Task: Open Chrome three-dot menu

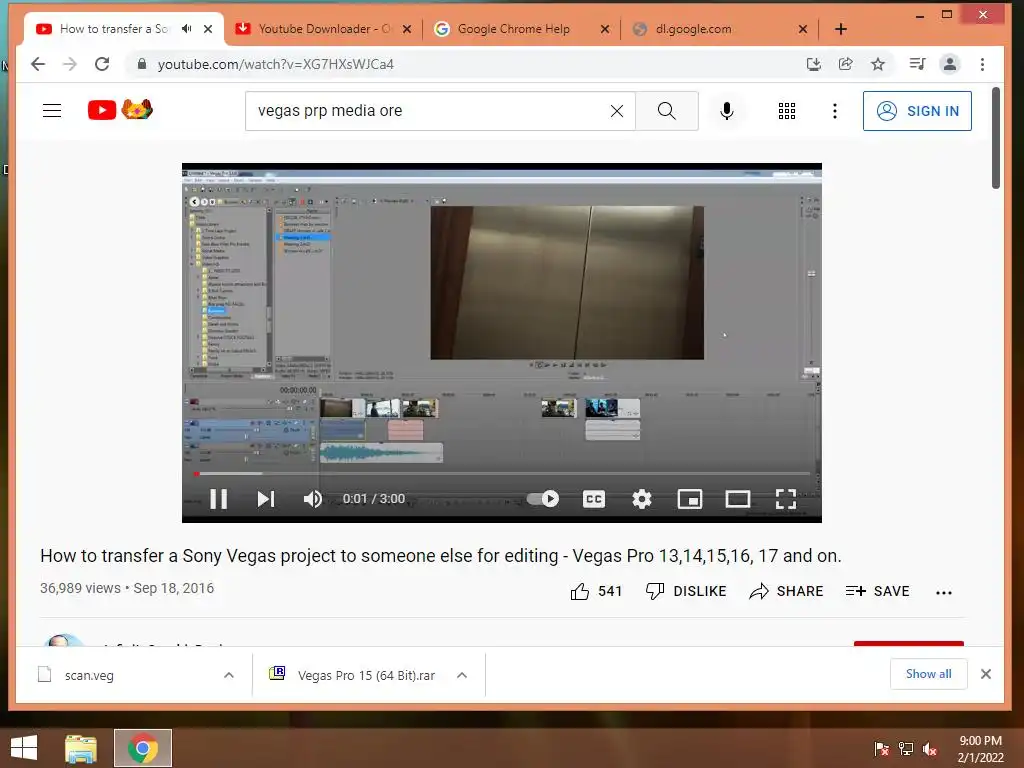Action: tap(982, 64)
